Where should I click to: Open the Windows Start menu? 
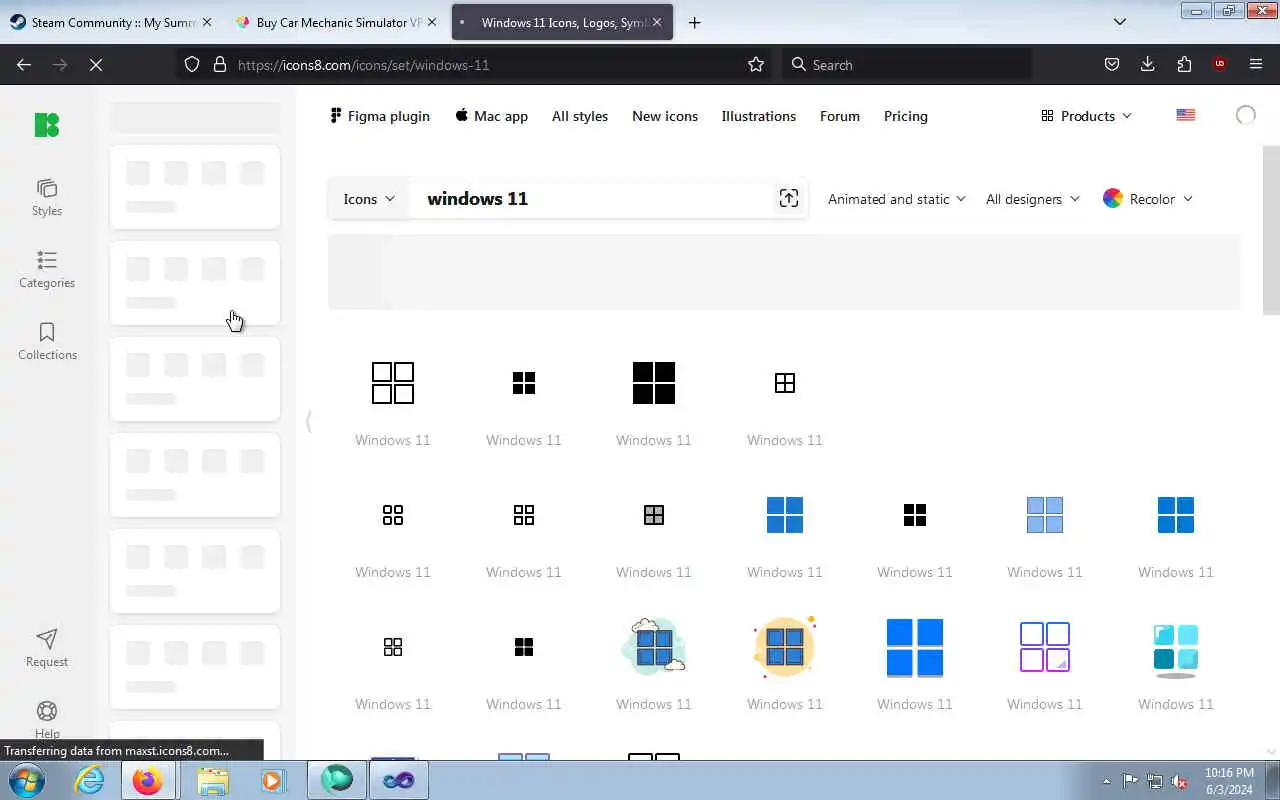click(26, 780)
